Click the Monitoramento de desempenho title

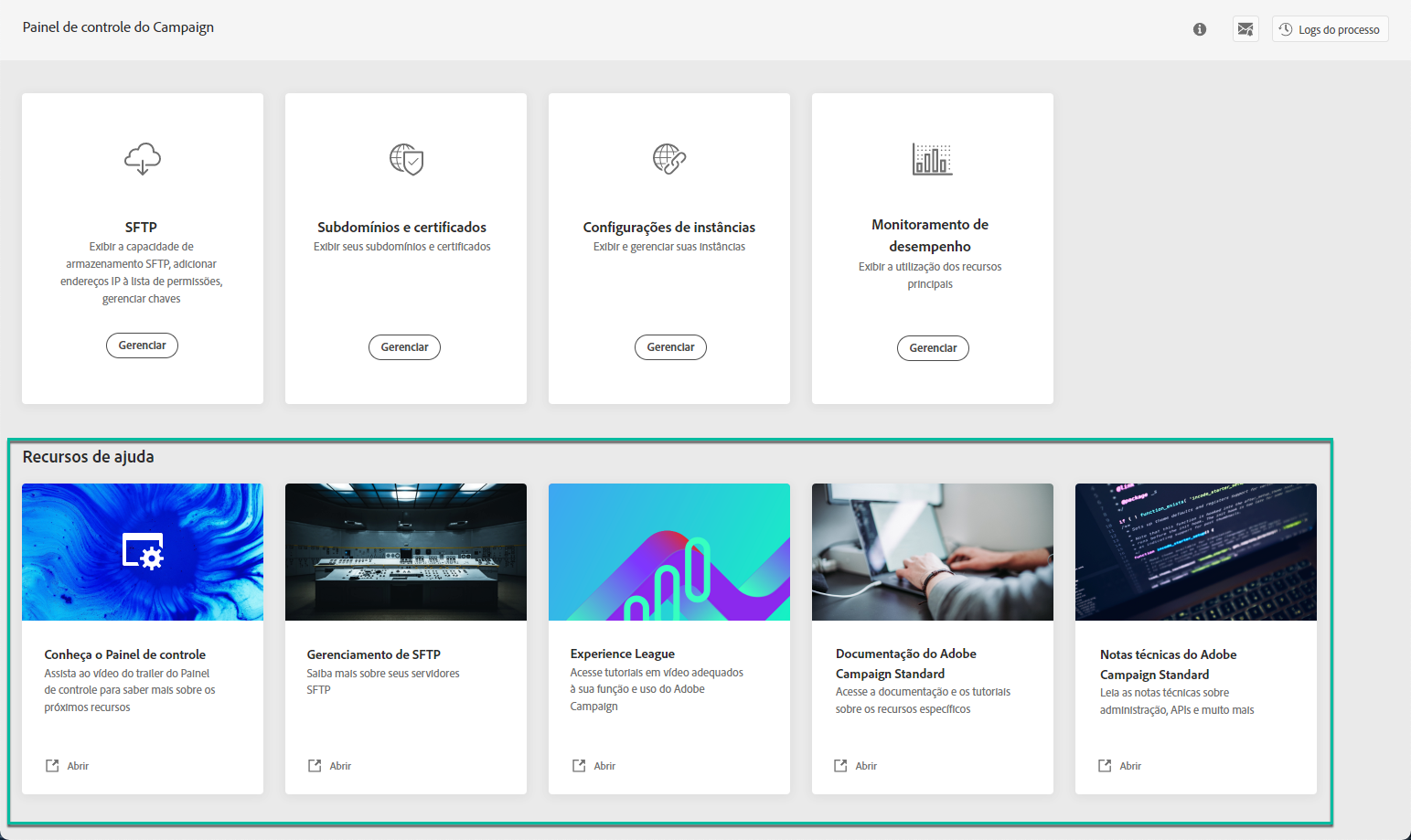(930, 235)
